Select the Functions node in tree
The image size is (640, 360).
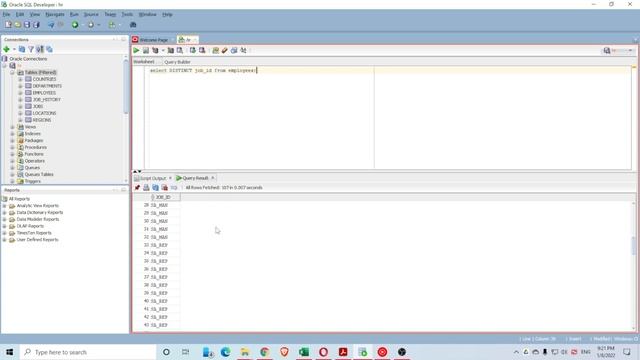[34, 154]
